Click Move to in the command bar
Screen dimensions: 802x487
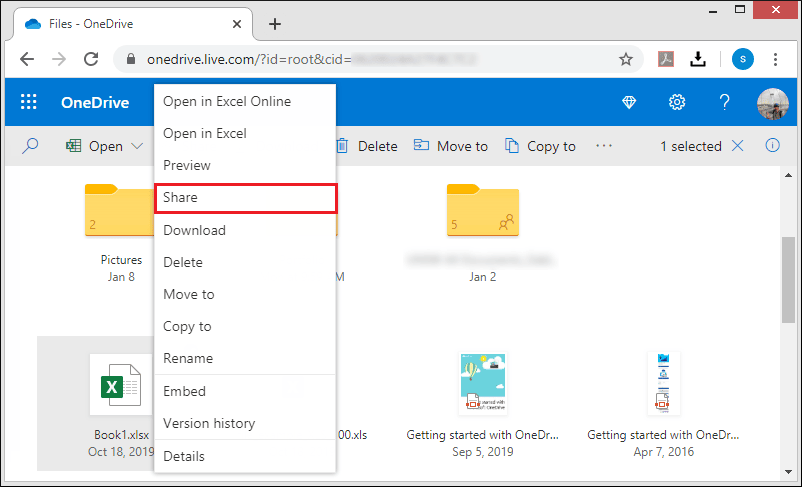tap(451, 146)
